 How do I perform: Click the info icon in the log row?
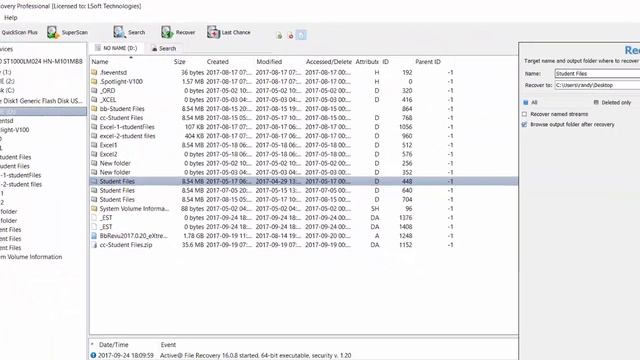[93, 355]
